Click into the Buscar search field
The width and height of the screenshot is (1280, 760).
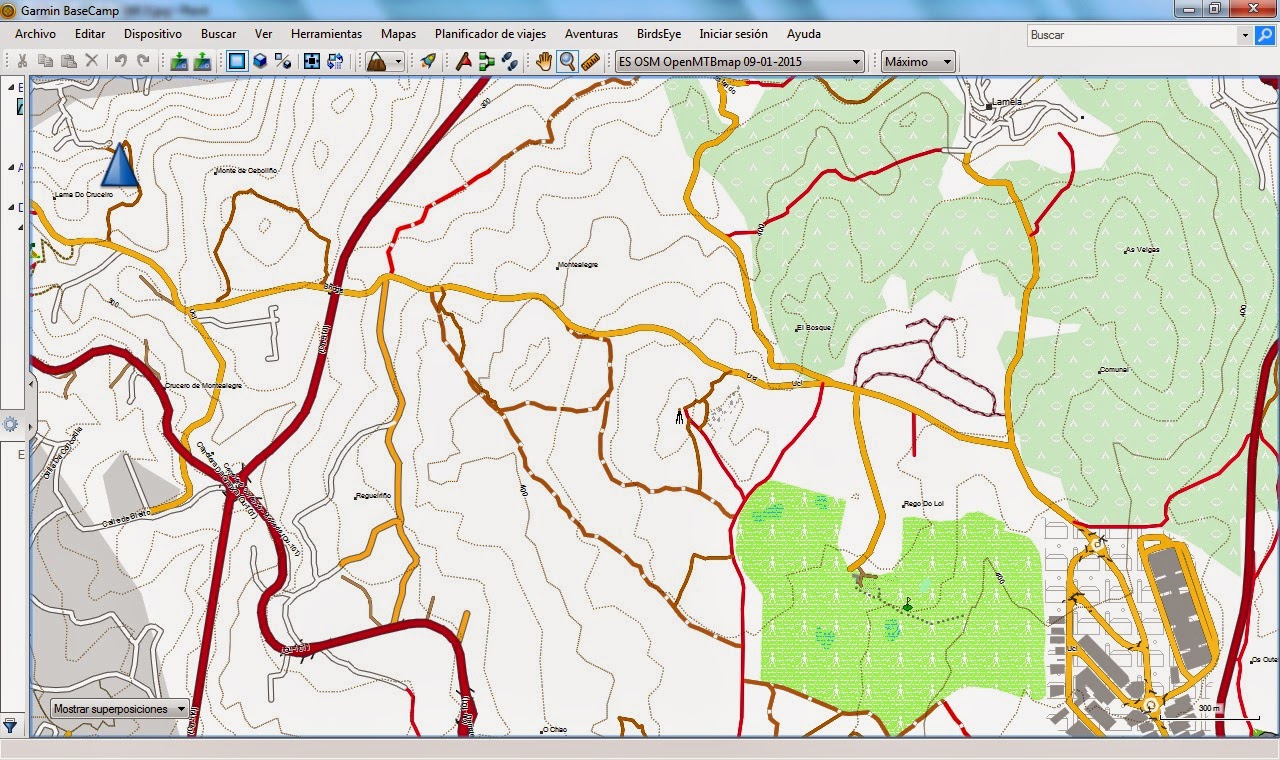pyautogui.click(x=1133, y=35)
